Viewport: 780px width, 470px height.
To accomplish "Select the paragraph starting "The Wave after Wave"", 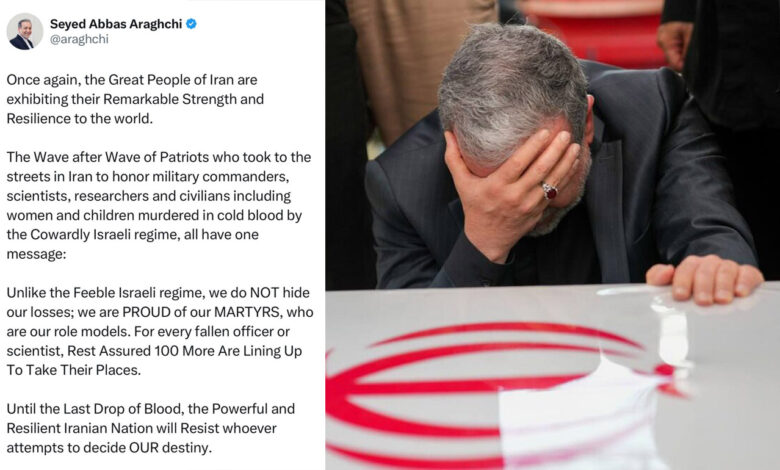I will [x=159, y=205].
